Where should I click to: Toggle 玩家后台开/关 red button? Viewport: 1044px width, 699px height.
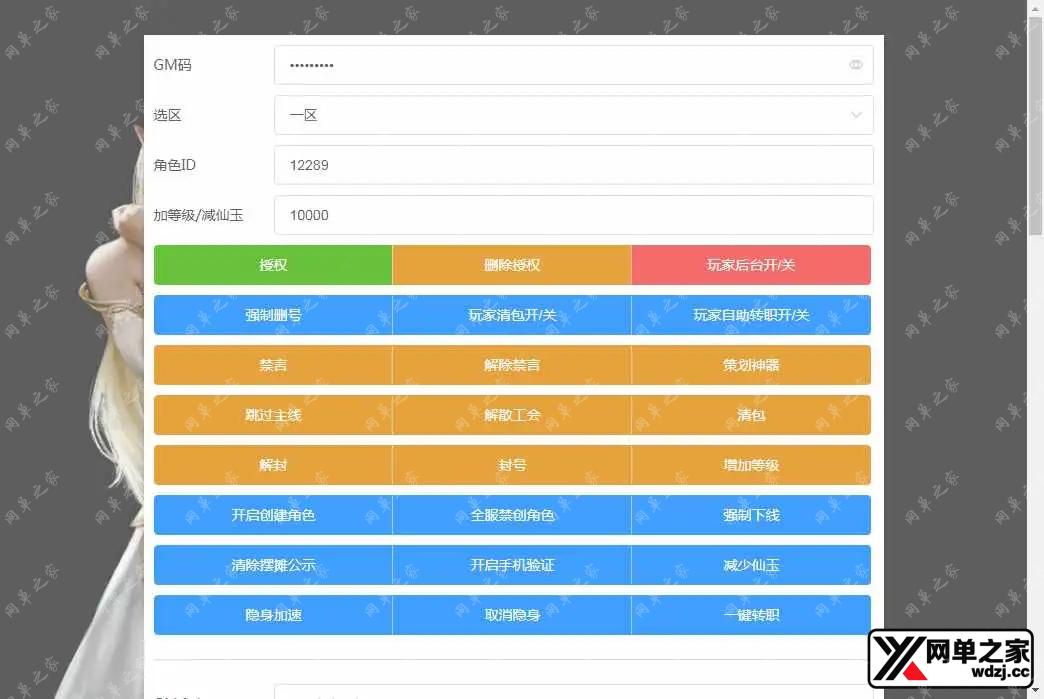(751, 265)
